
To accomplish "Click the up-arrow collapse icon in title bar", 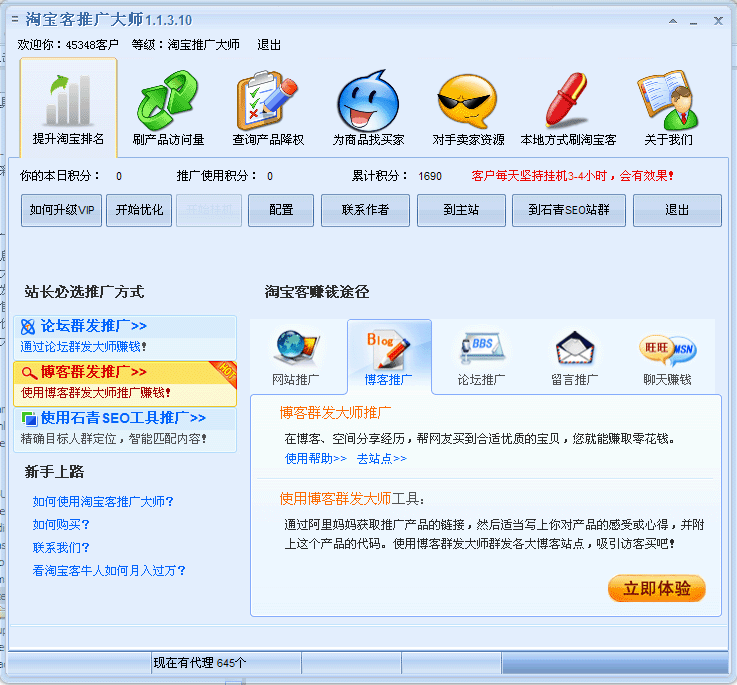I will [673, 21].
